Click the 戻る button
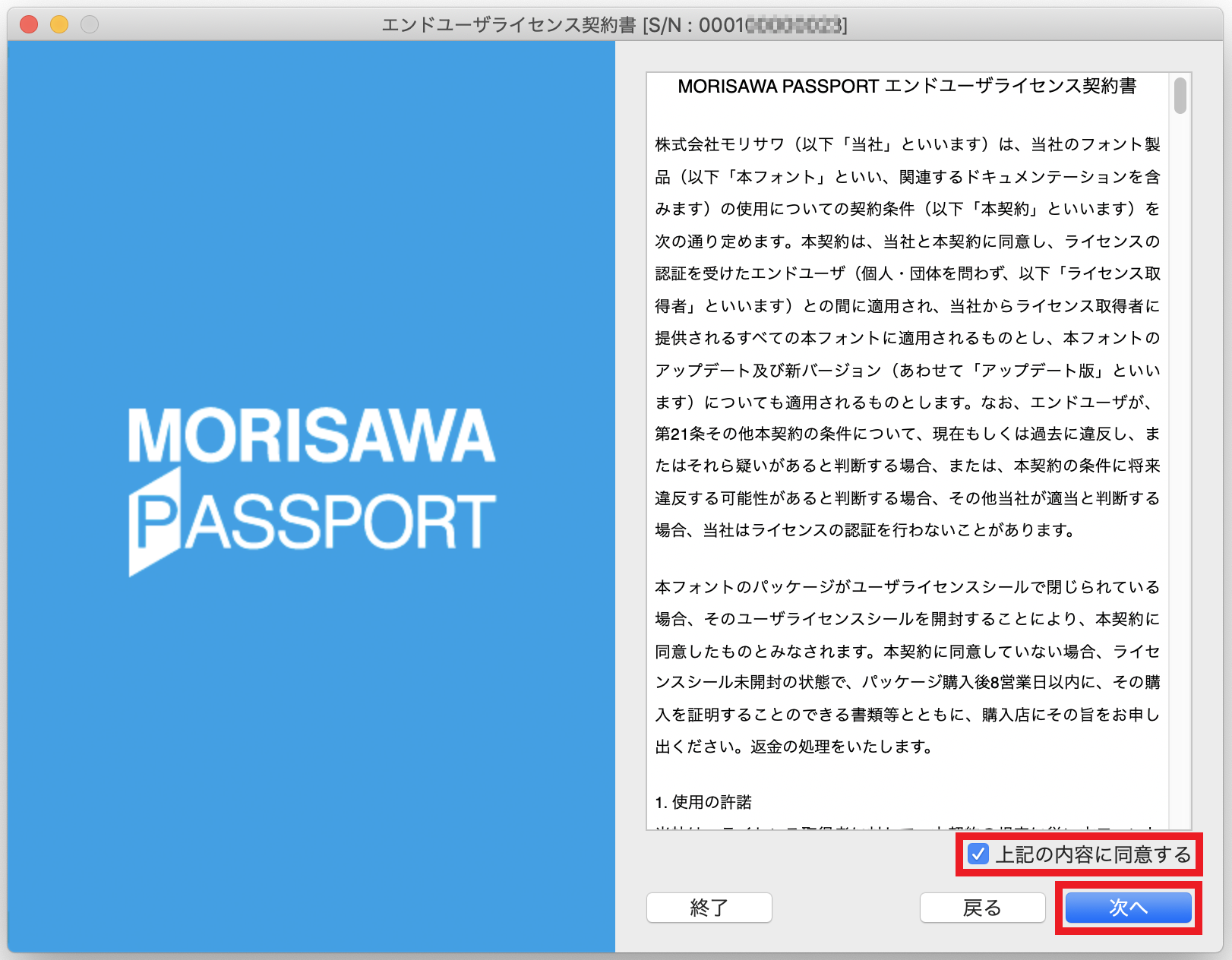 click(982, 908)
